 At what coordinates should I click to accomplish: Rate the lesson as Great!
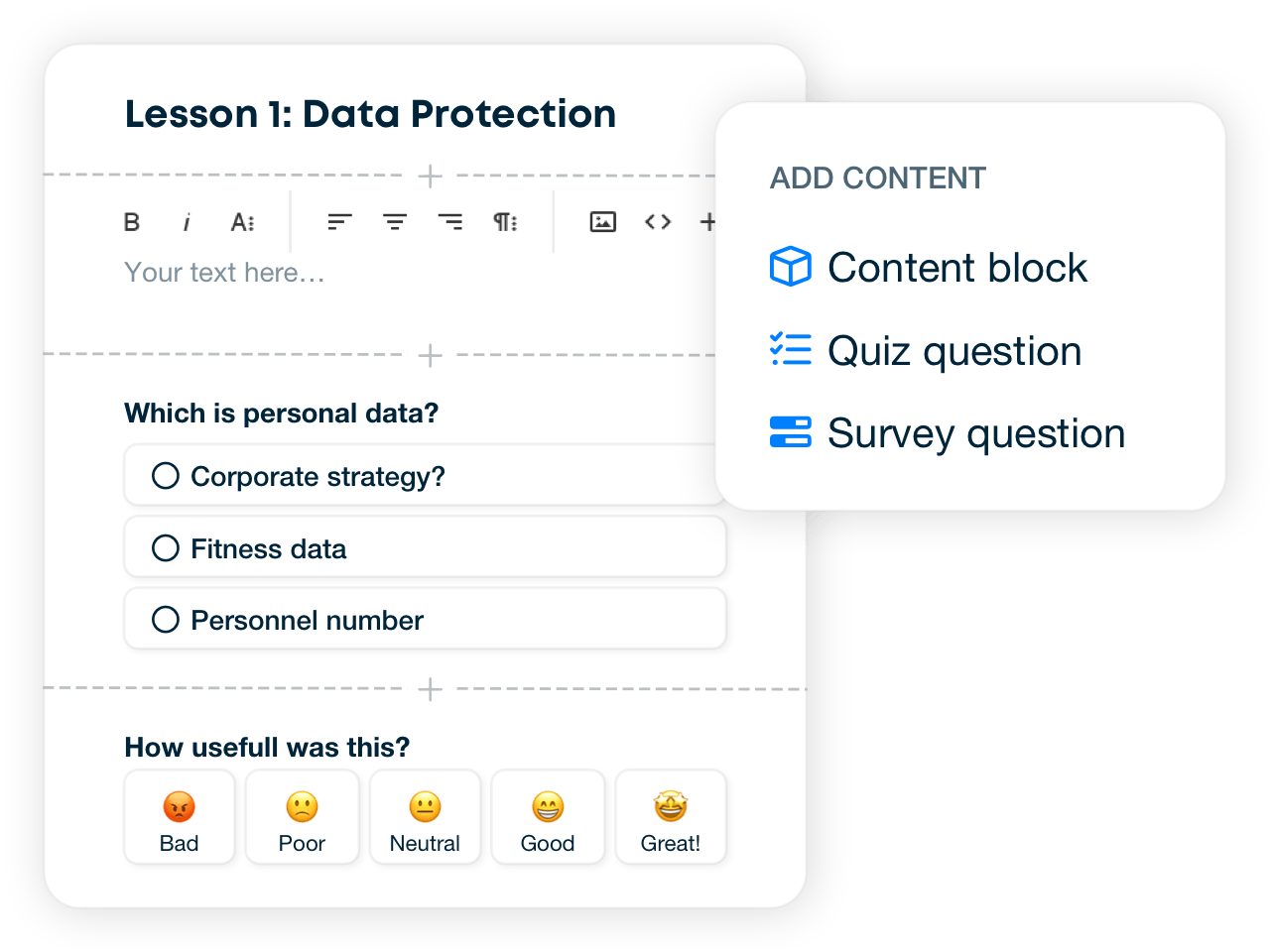pos(671,817)
